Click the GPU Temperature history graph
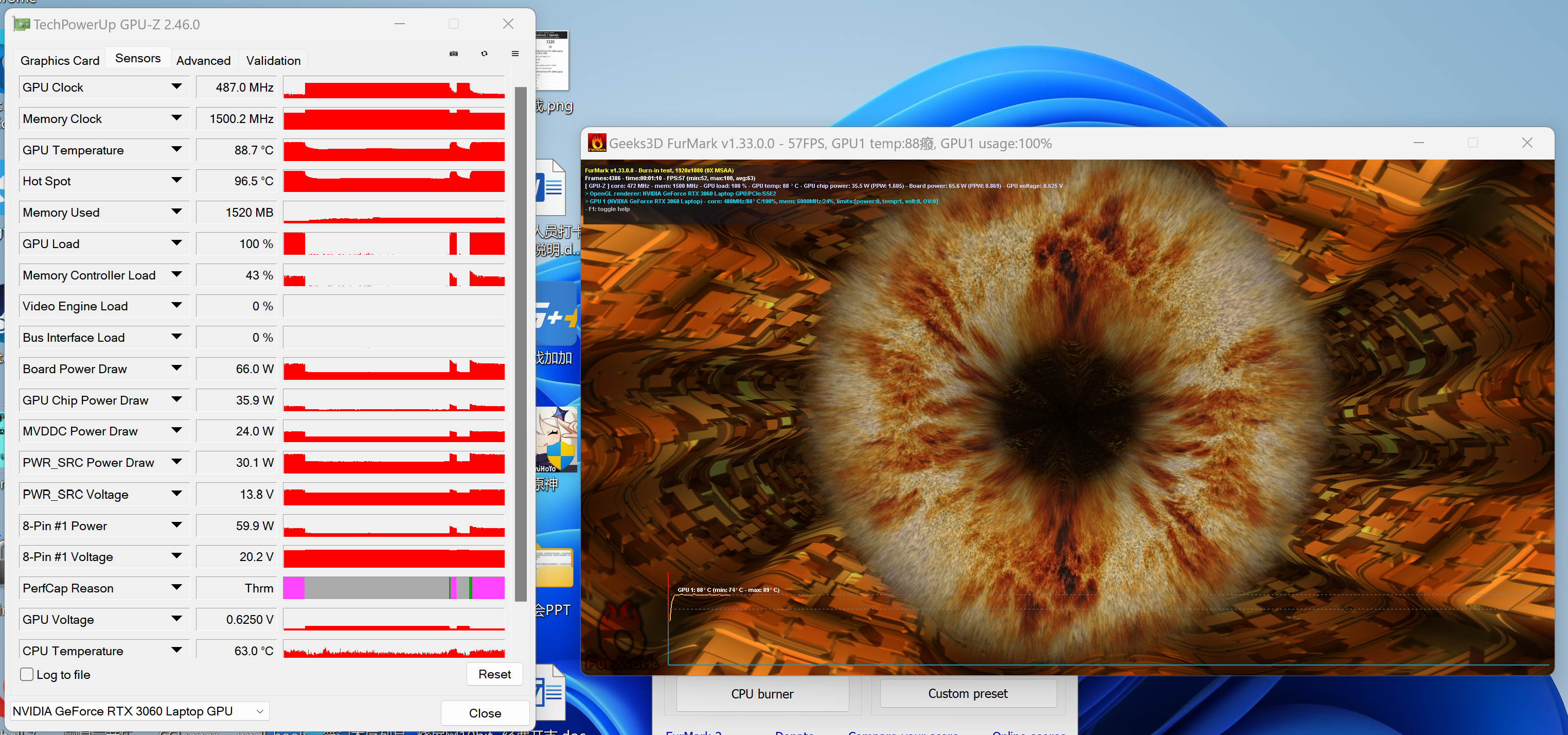The width and height of the screenshot is (1568, 735). pyautogui.click(x=394, y=150)
